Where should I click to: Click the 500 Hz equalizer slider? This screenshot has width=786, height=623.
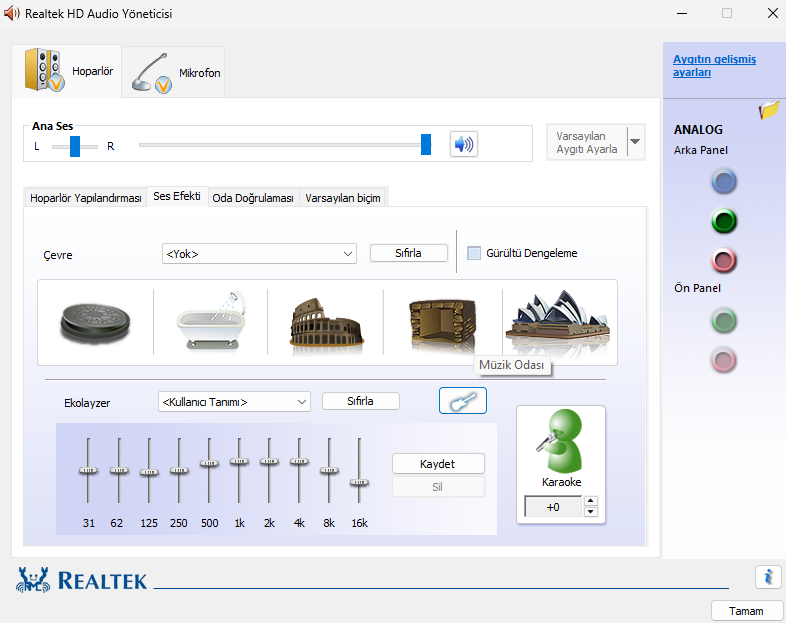[x=209, y=463]
